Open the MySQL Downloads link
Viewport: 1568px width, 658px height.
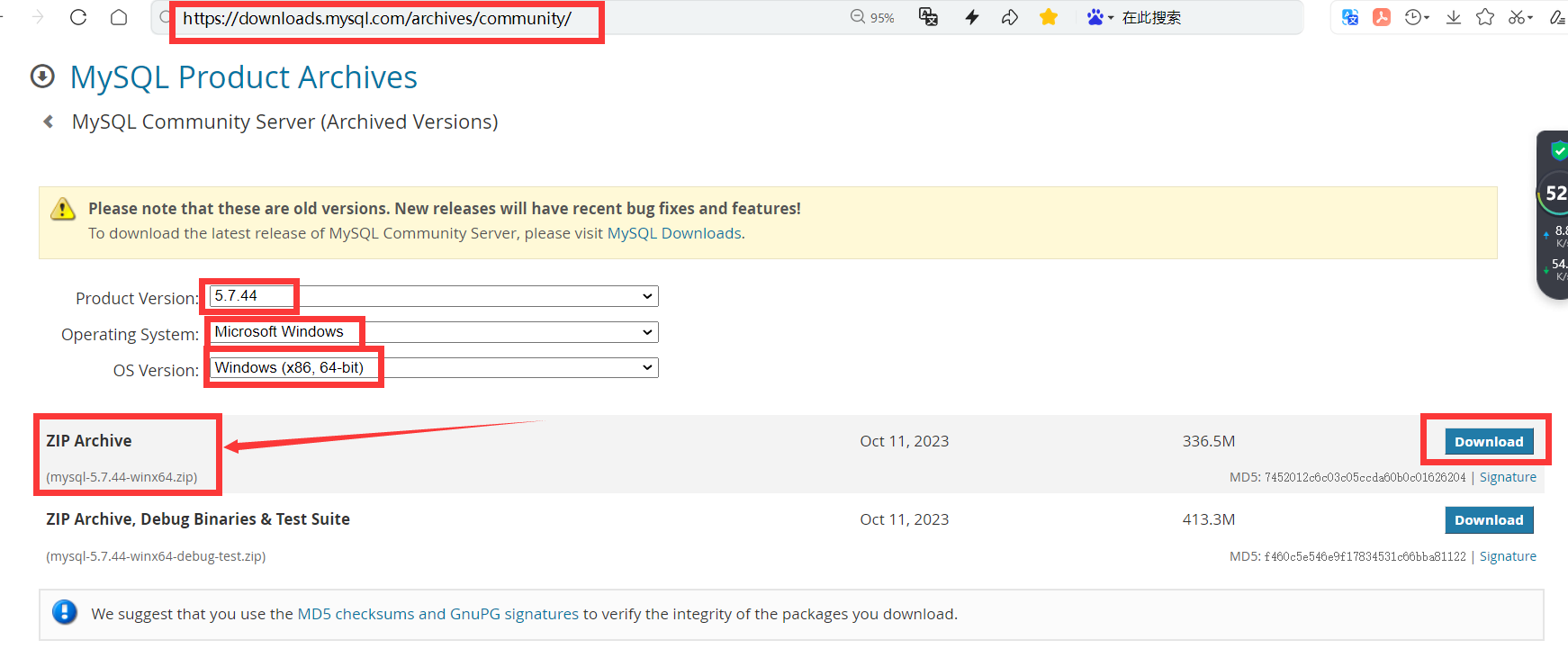675,233
